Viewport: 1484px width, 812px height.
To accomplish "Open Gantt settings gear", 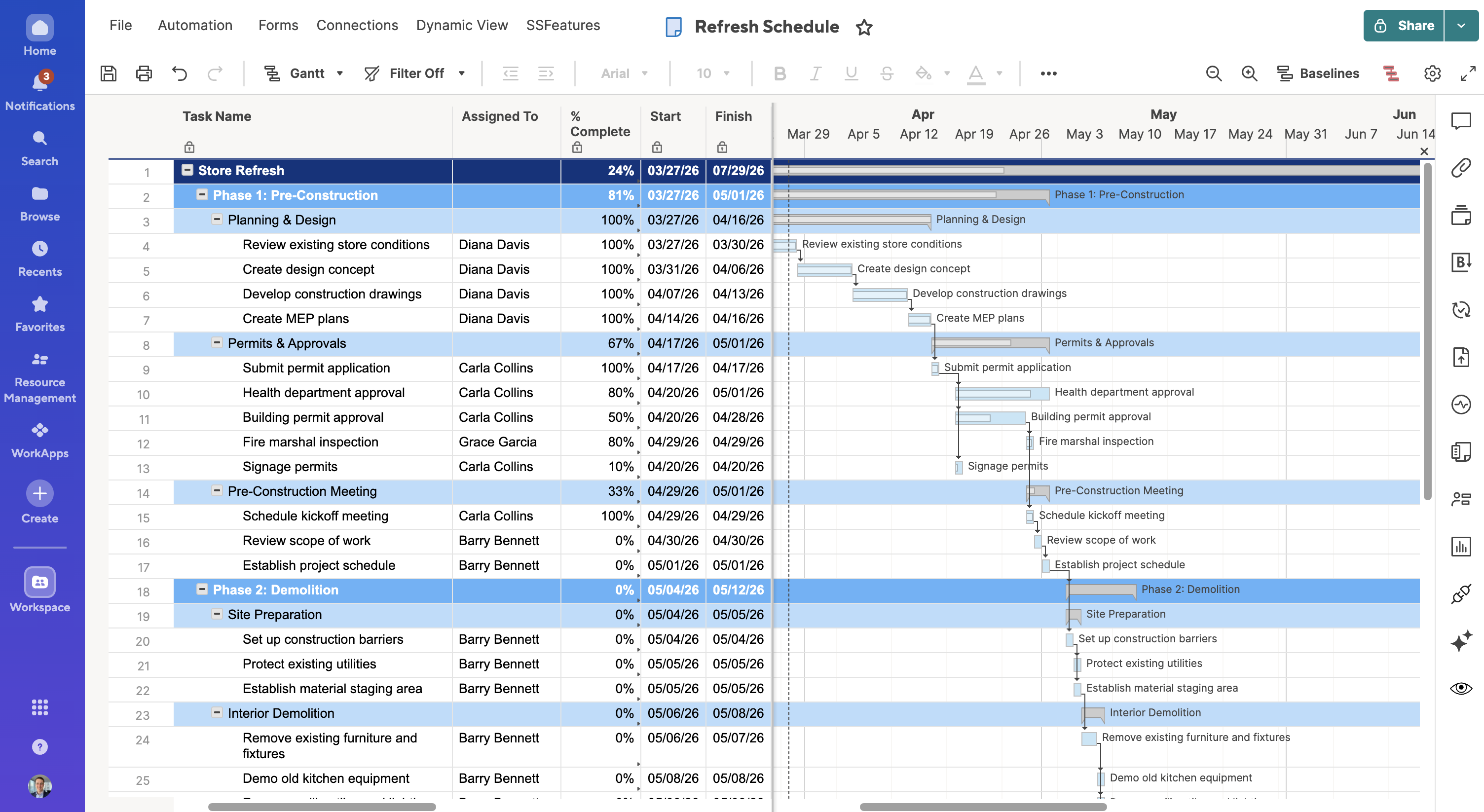I will coord(1432,73).
